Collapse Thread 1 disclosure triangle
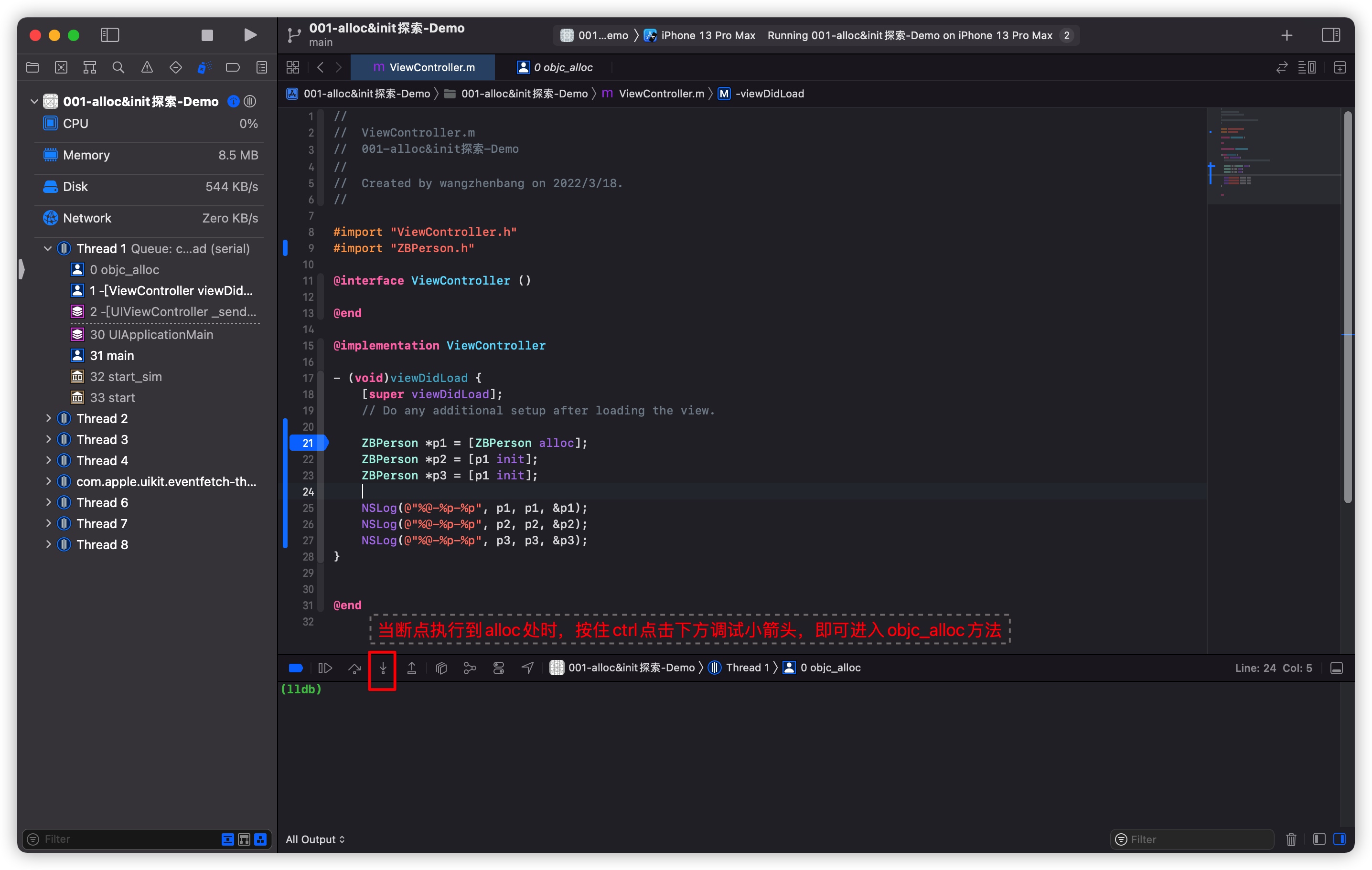The width and height of the screenshot is (1372, 870). (48, 249)
